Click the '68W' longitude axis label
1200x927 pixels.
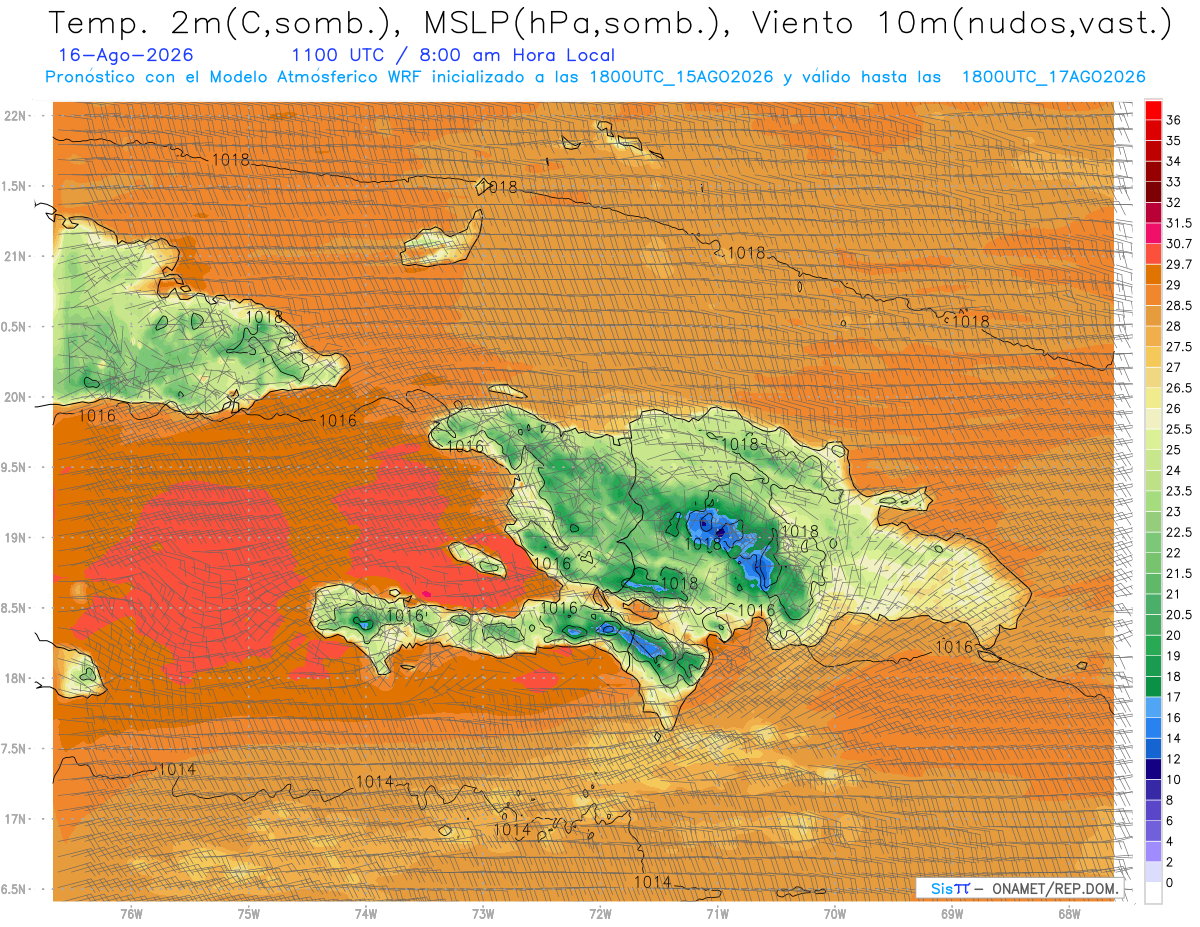tap(1069, 913)
